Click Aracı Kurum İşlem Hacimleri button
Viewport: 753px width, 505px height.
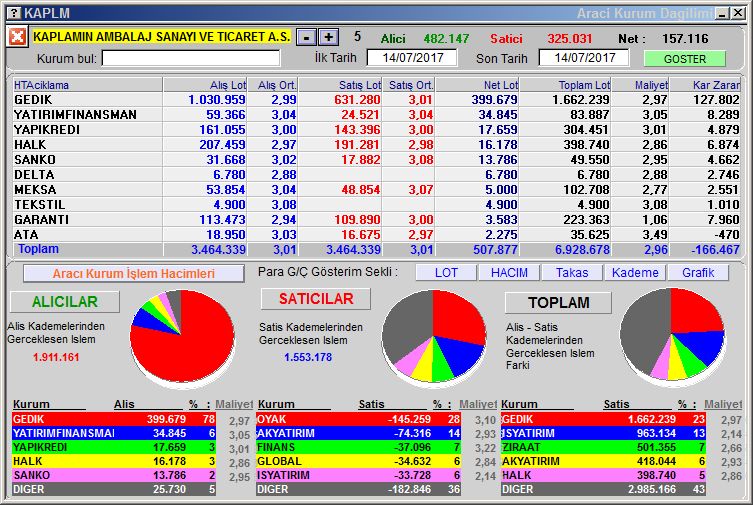pyautogui.click(x=134, y=274)
